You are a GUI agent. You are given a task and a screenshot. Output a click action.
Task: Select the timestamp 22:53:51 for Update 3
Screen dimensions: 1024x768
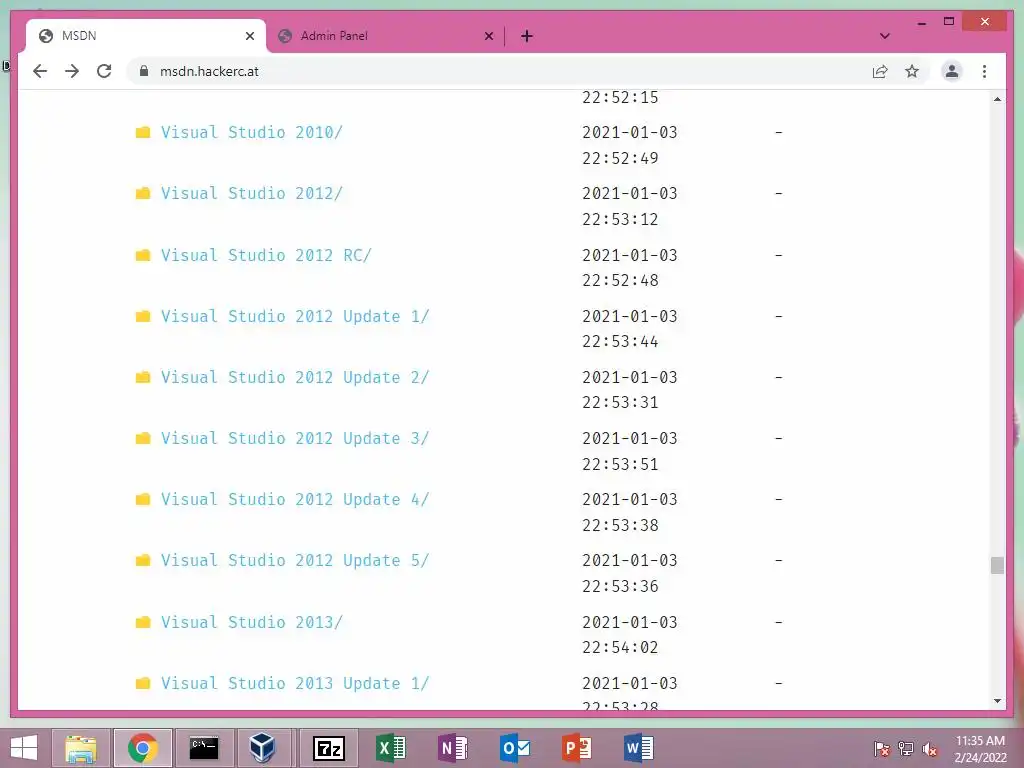coord(620,464)
